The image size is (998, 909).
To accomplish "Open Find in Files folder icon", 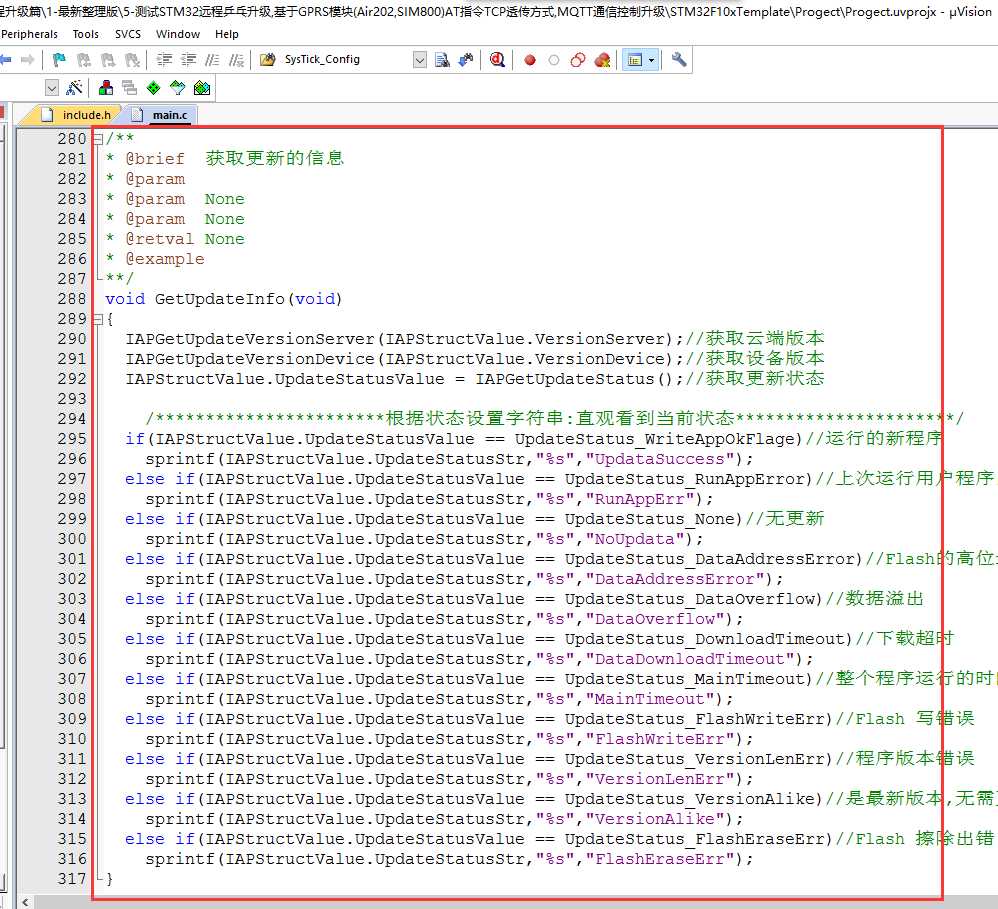I will tap(268, 60).
